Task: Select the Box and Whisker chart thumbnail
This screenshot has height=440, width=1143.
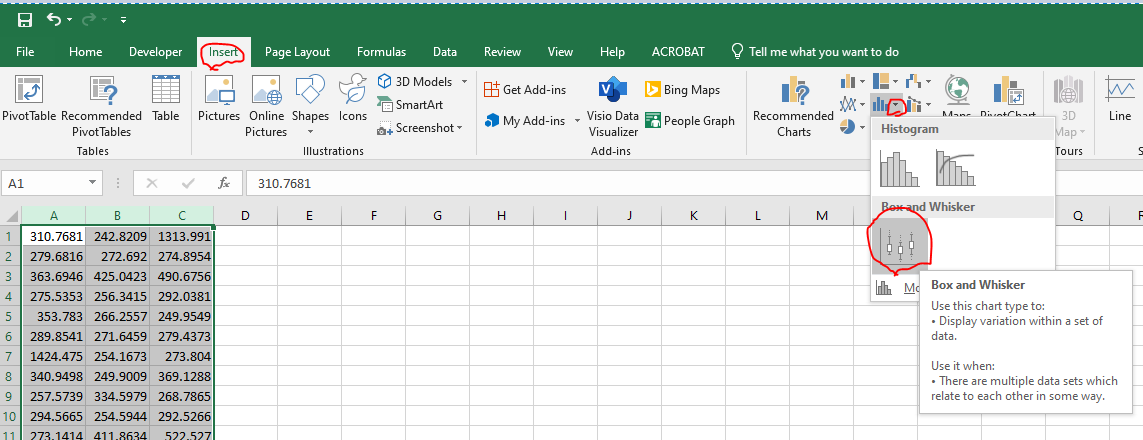Action: tap(900, 247)
